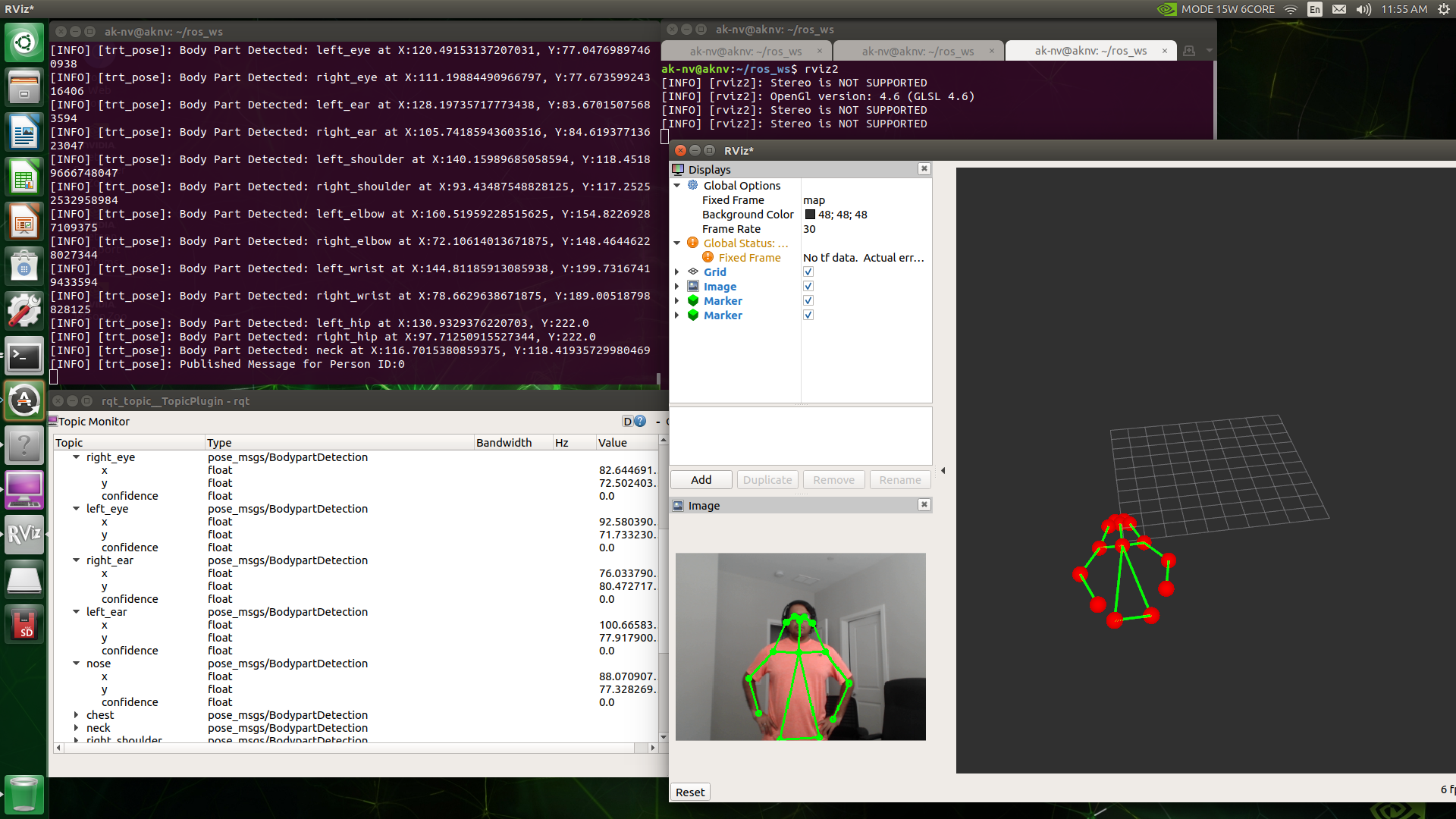Click the Image display icon in Displays

point(692,286)
